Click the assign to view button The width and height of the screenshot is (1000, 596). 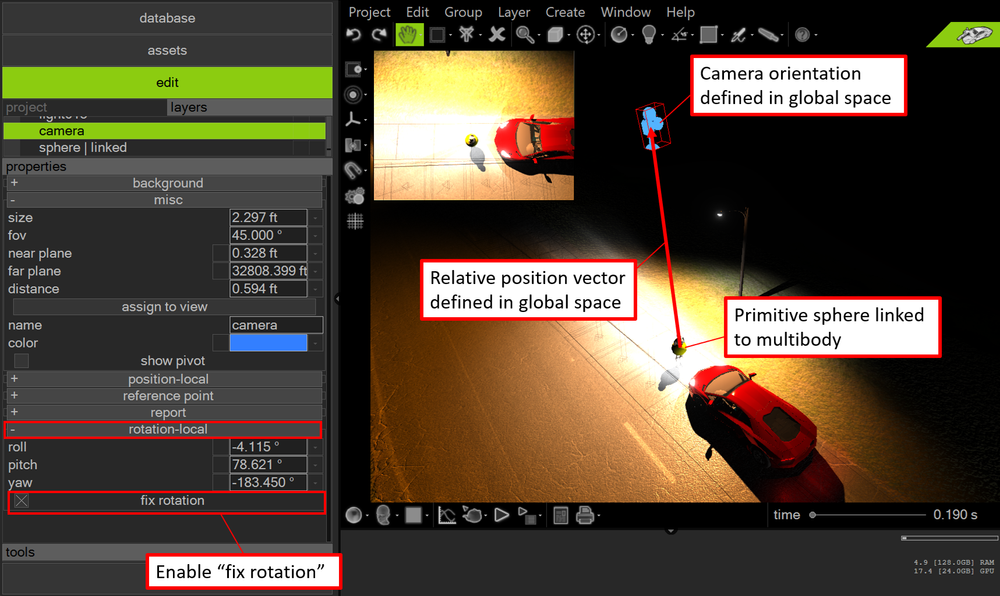click(165, 307)
